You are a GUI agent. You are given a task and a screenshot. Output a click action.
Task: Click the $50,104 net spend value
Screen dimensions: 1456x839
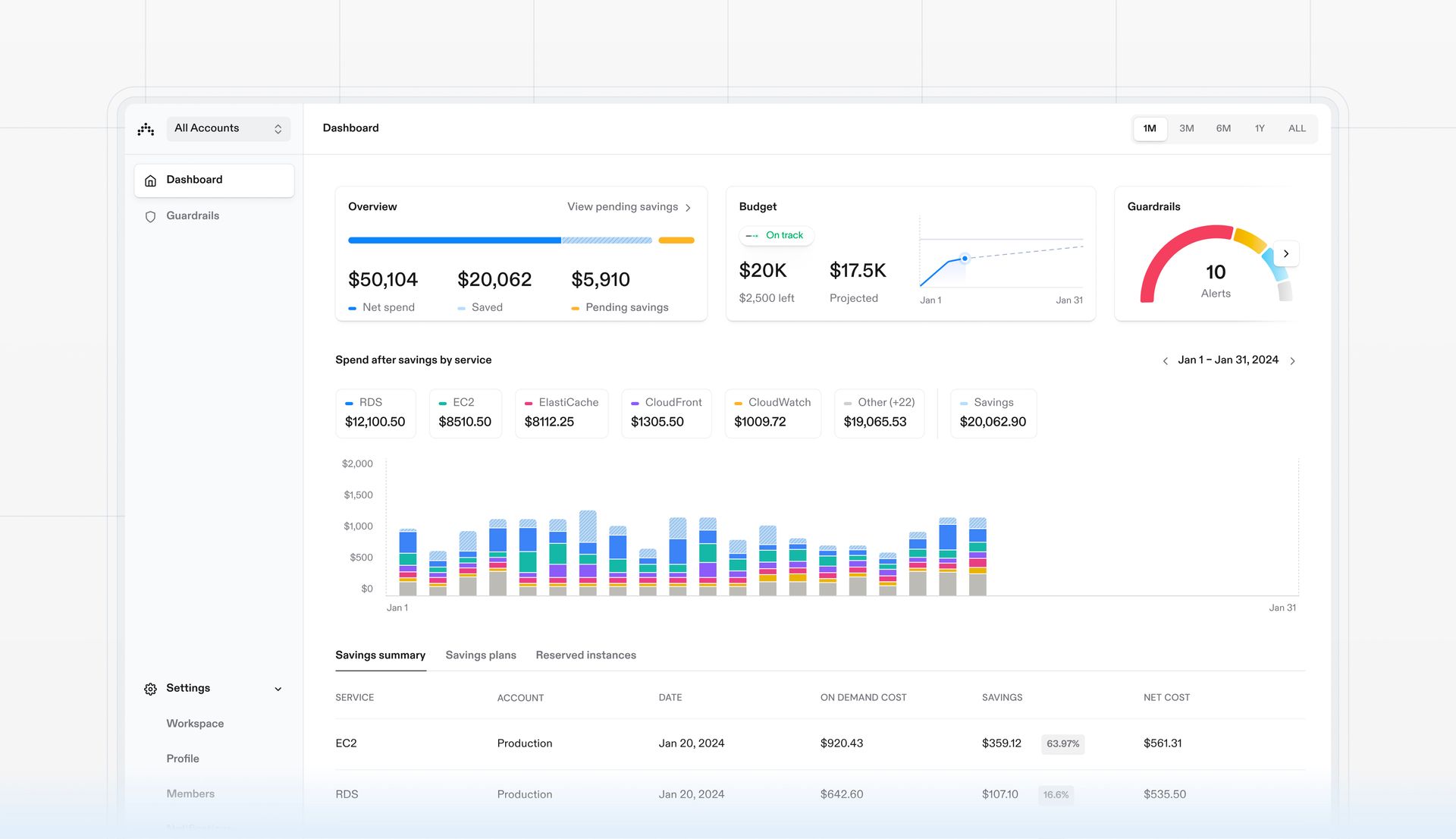(x=383, y=280)
